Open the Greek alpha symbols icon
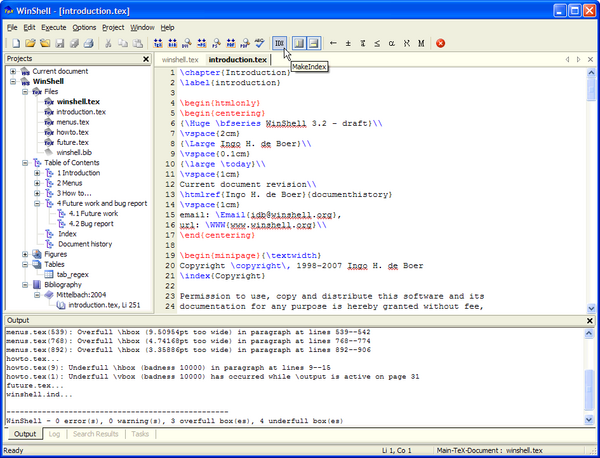Viewport: 600px width, 458px height. (x=391, y=43)
